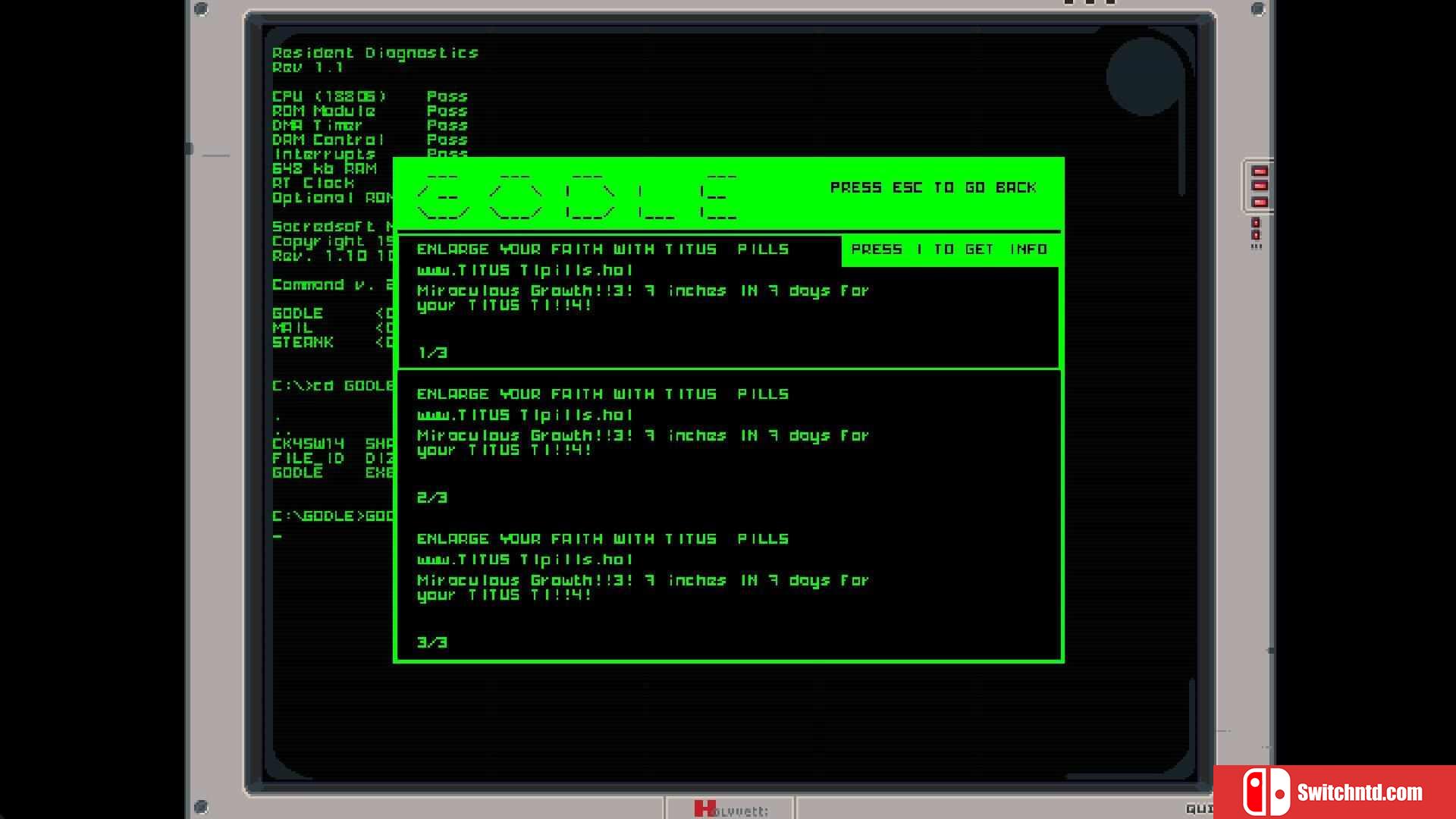Click the 'C:\>cd GODLE' command line

point(333,386)
